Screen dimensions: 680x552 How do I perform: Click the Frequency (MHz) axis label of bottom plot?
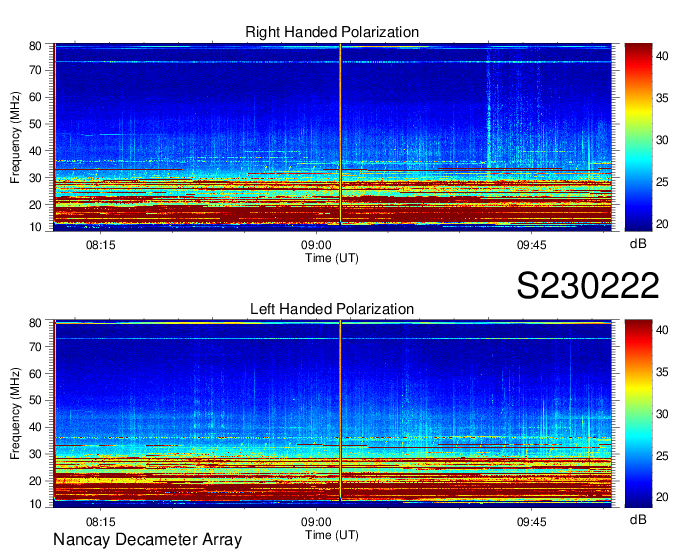click(15, 414)
